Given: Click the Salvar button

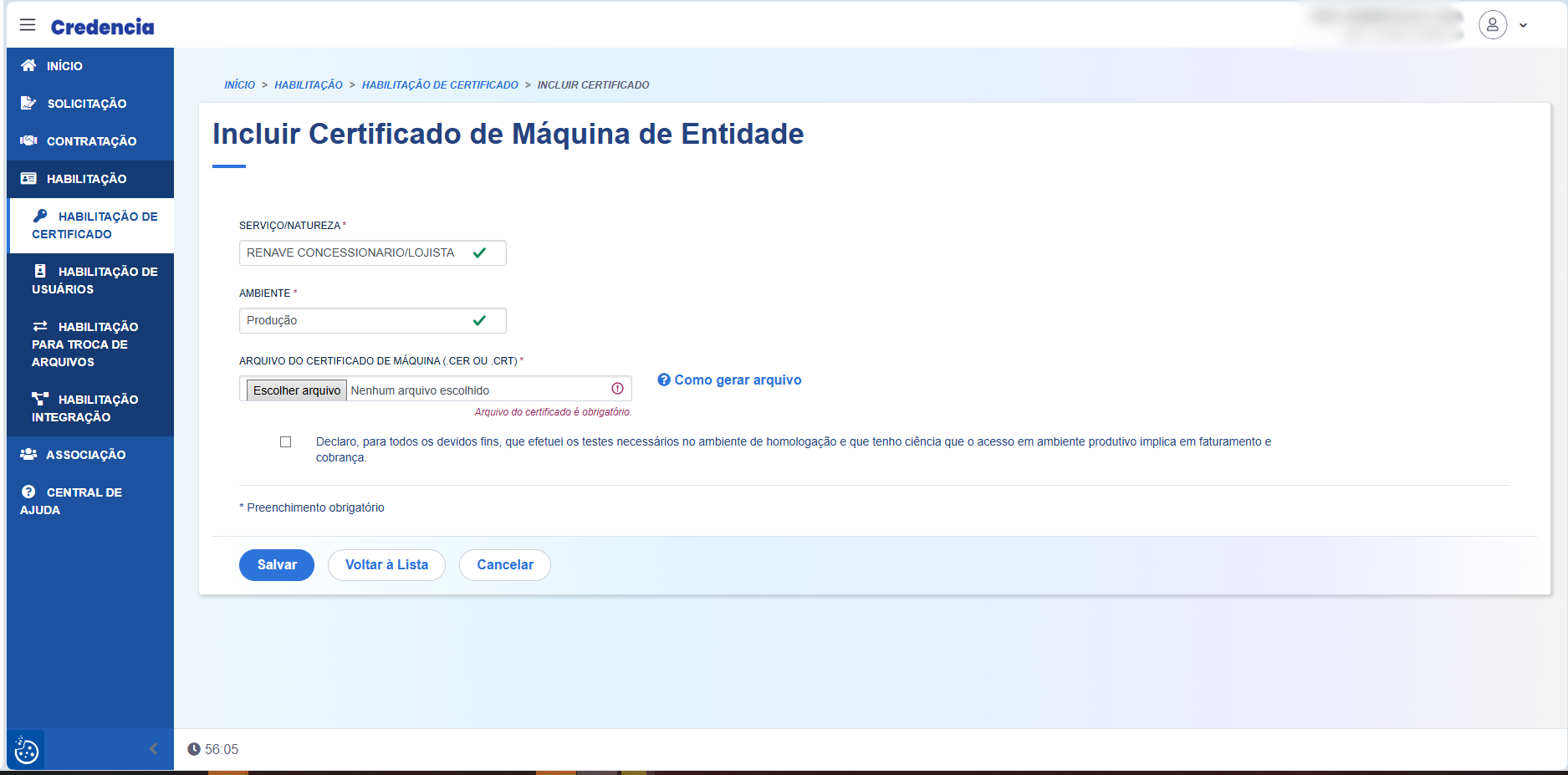Looking at the screenshot, I should coord(277,565).
